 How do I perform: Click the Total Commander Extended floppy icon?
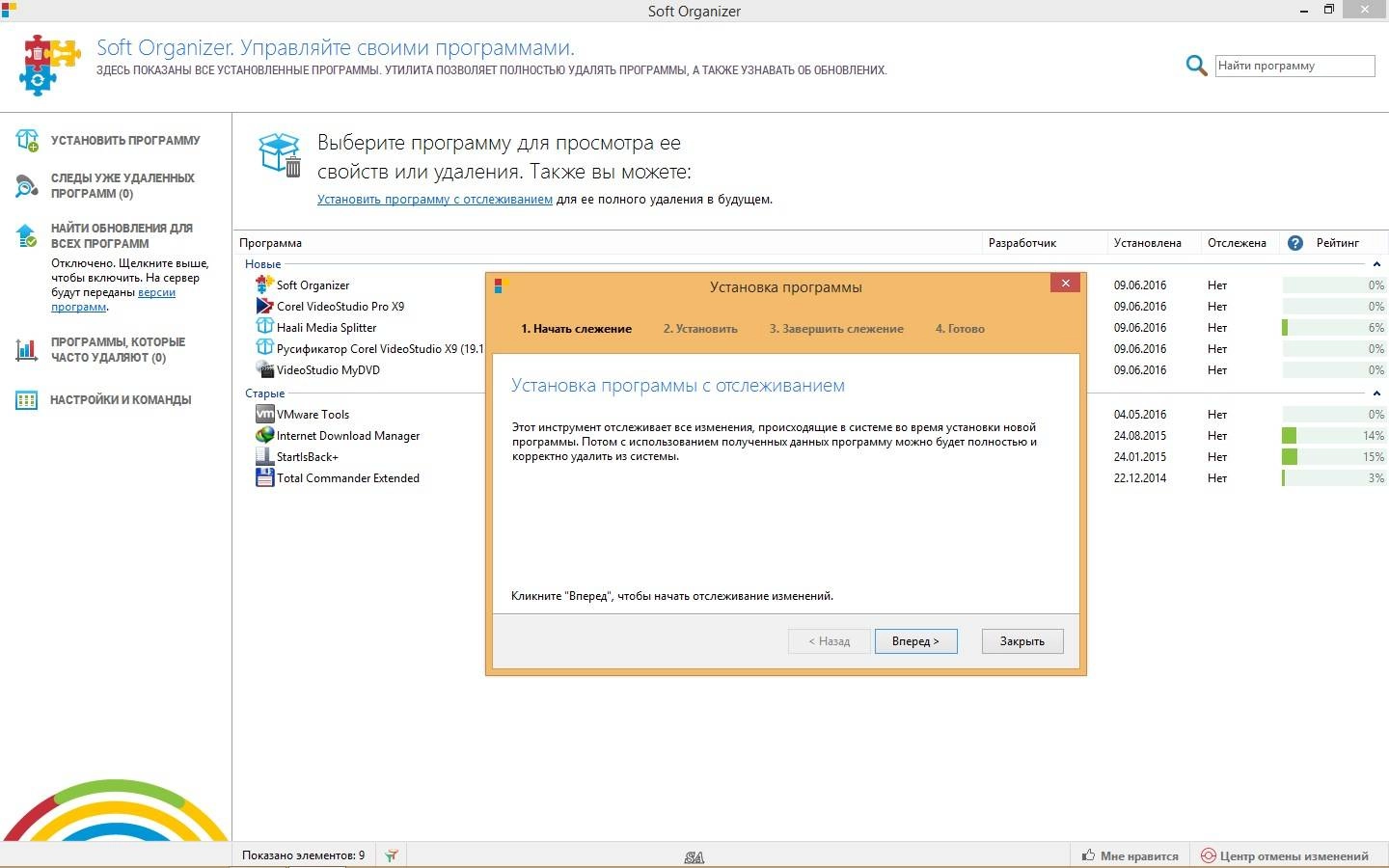(264, 477)
